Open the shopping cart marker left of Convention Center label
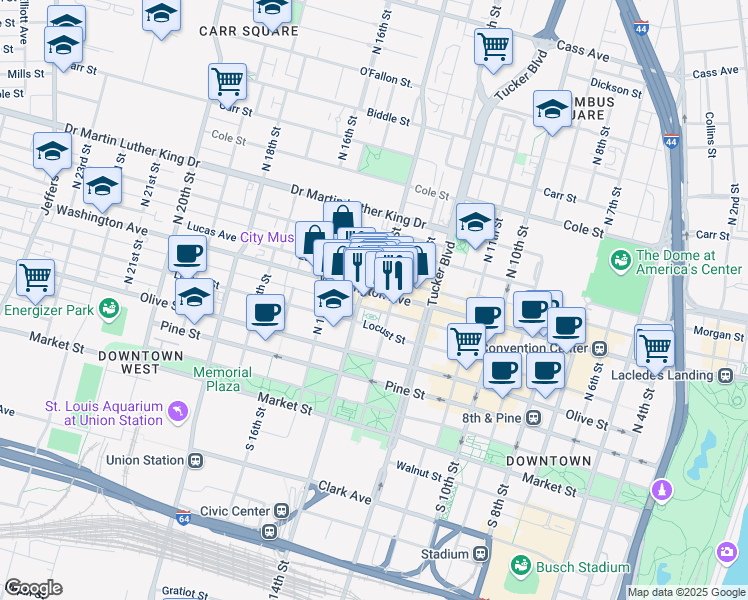 [x=466, y=345]
